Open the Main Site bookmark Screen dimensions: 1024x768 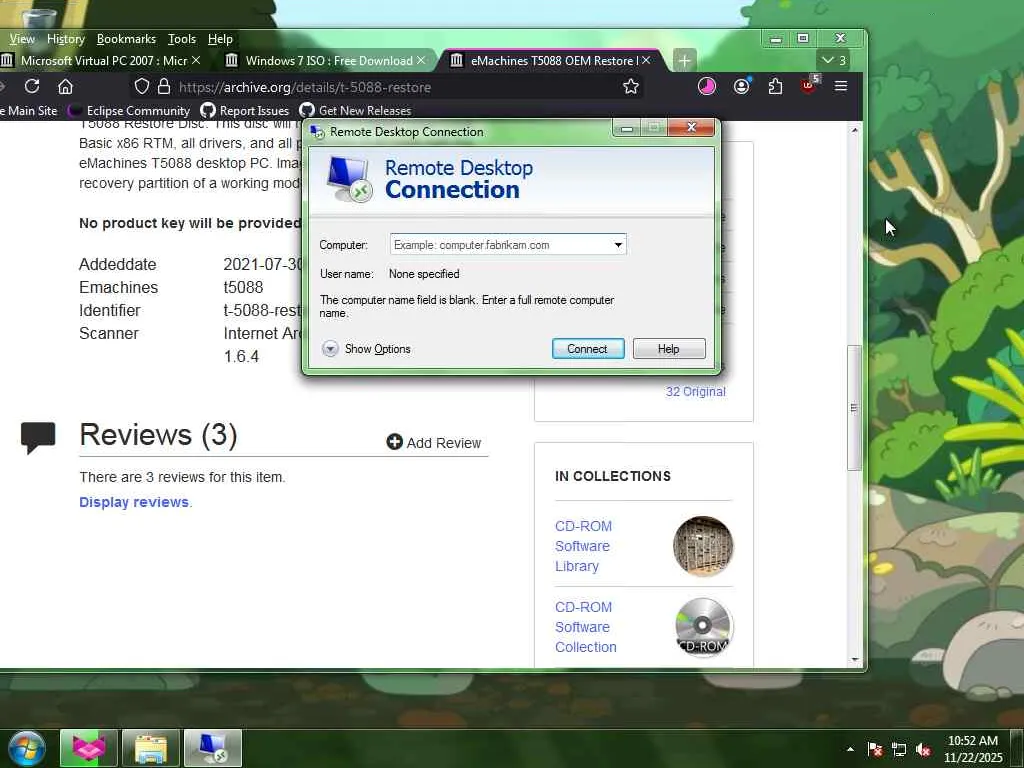pos(29,110)
